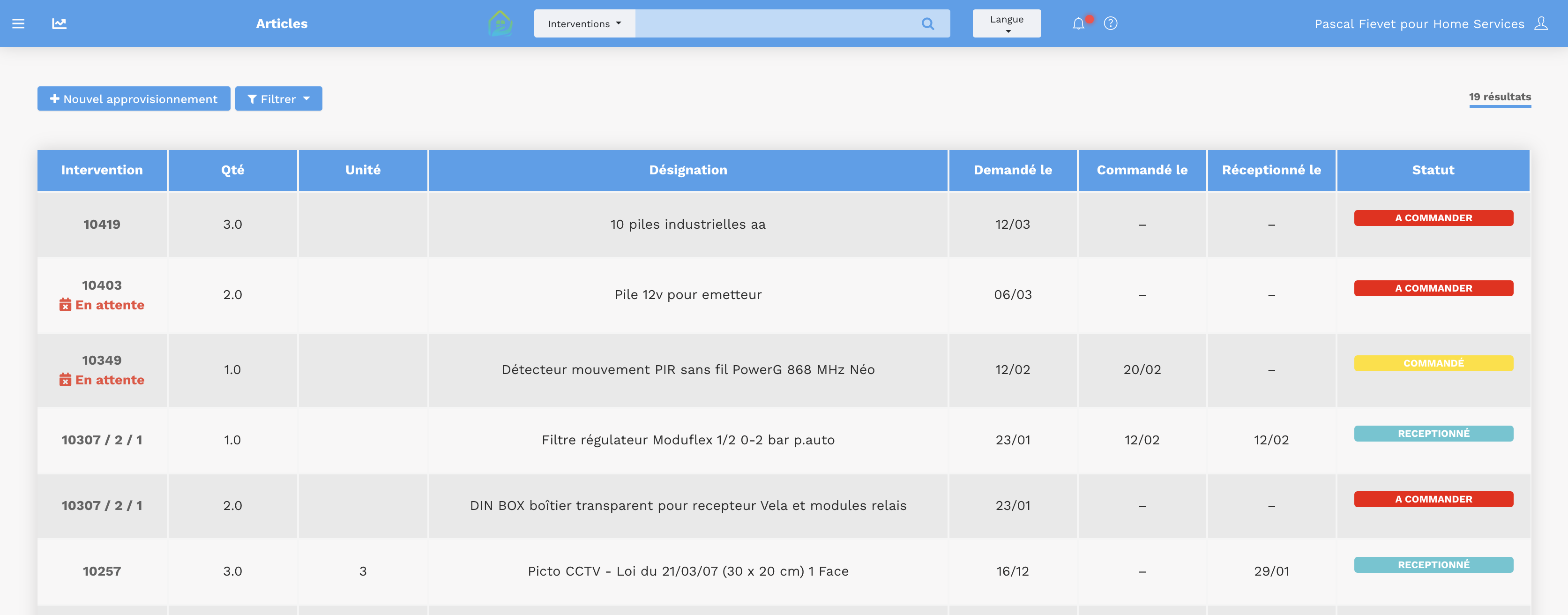
Task: Click the search magnifier icon
Action: point(927,24)
